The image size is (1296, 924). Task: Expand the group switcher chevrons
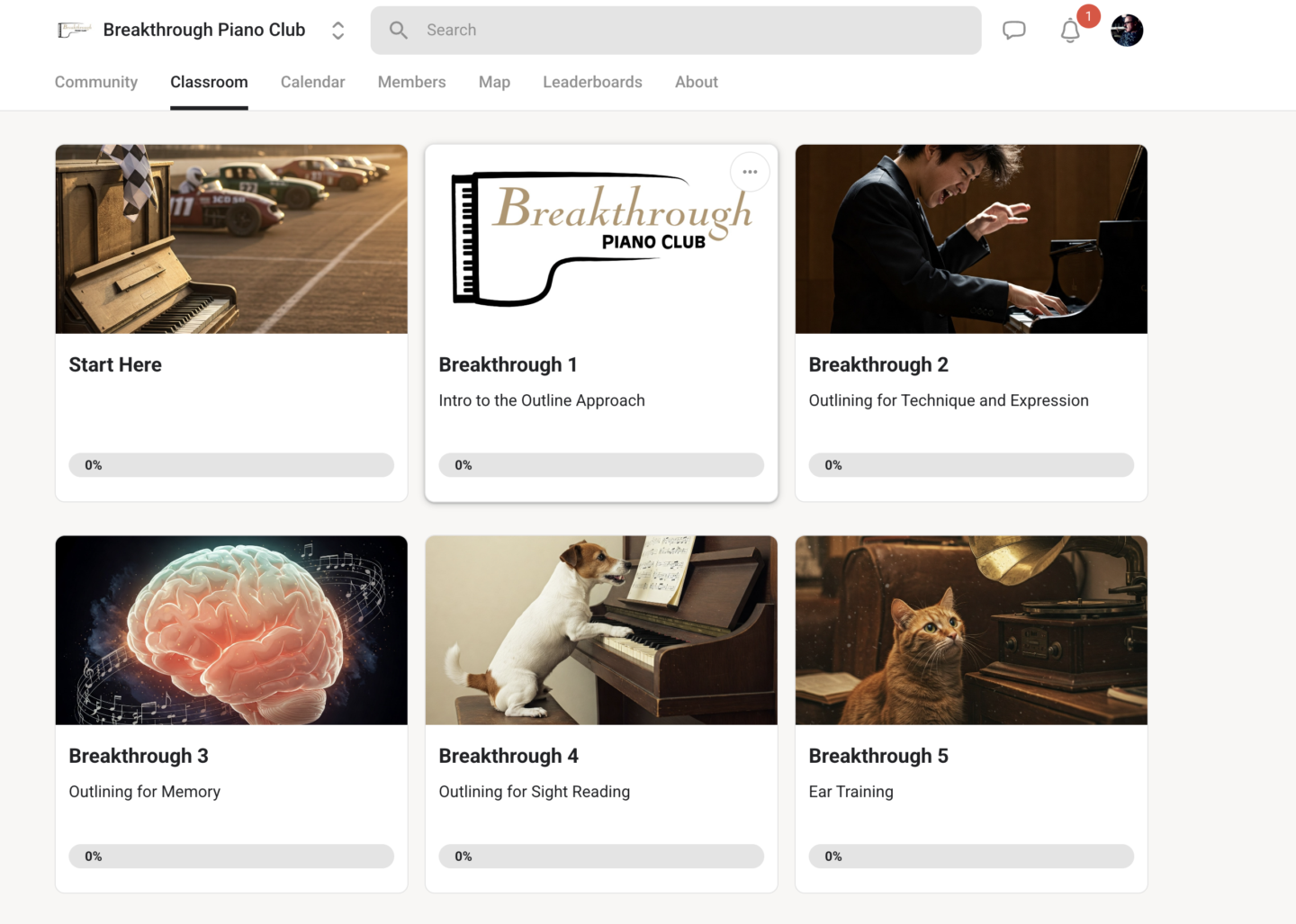[x=338, y=31]
